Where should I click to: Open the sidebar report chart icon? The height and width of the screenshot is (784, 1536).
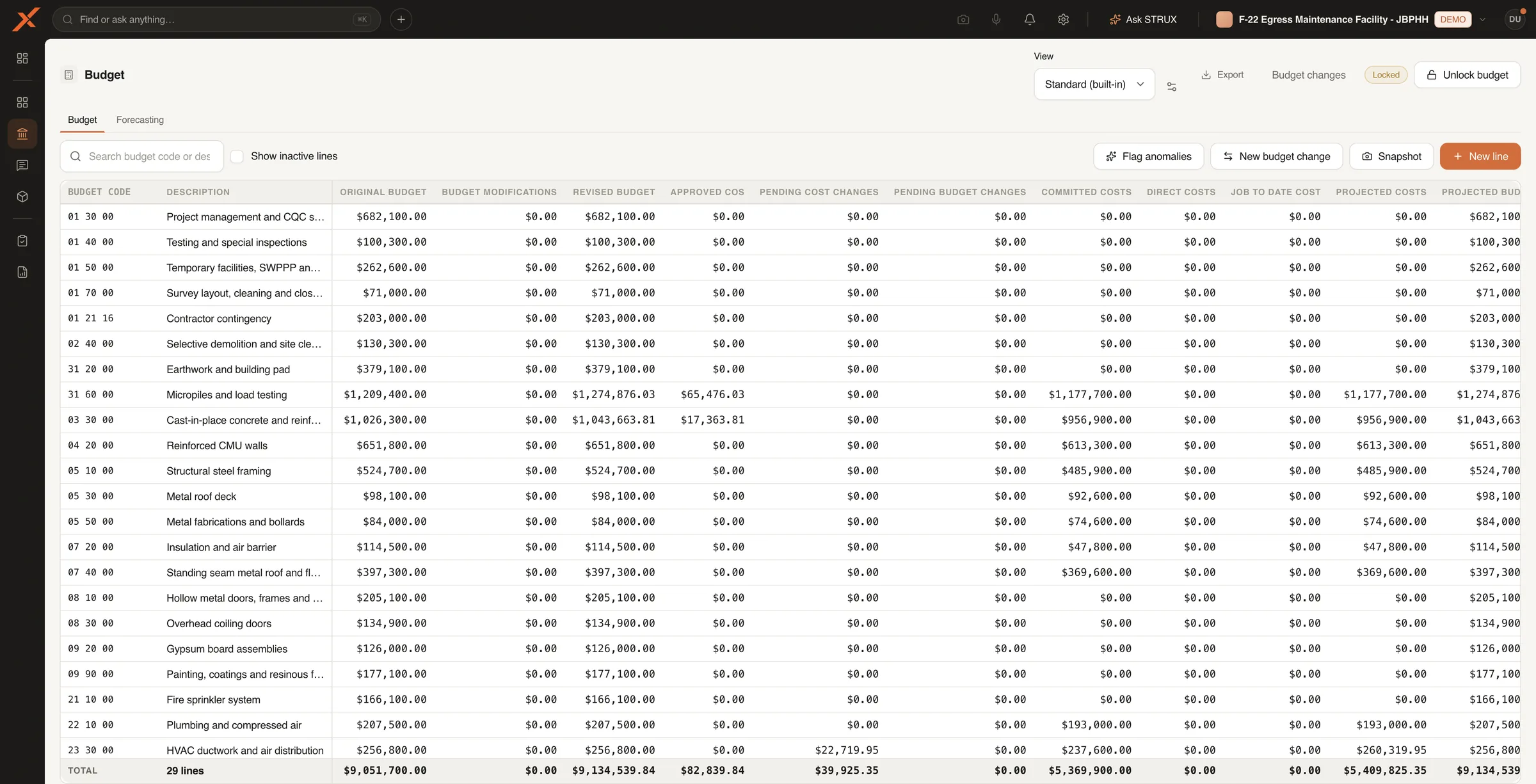point(22,272)
